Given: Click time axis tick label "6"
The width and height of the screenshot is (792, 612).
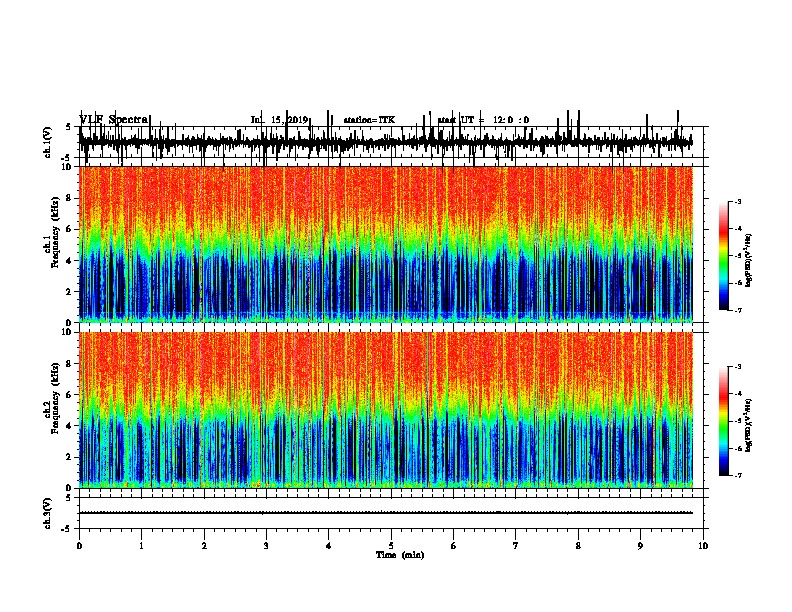Looking at the screenshot, I should pyautogui.click(x=454, y=546).
